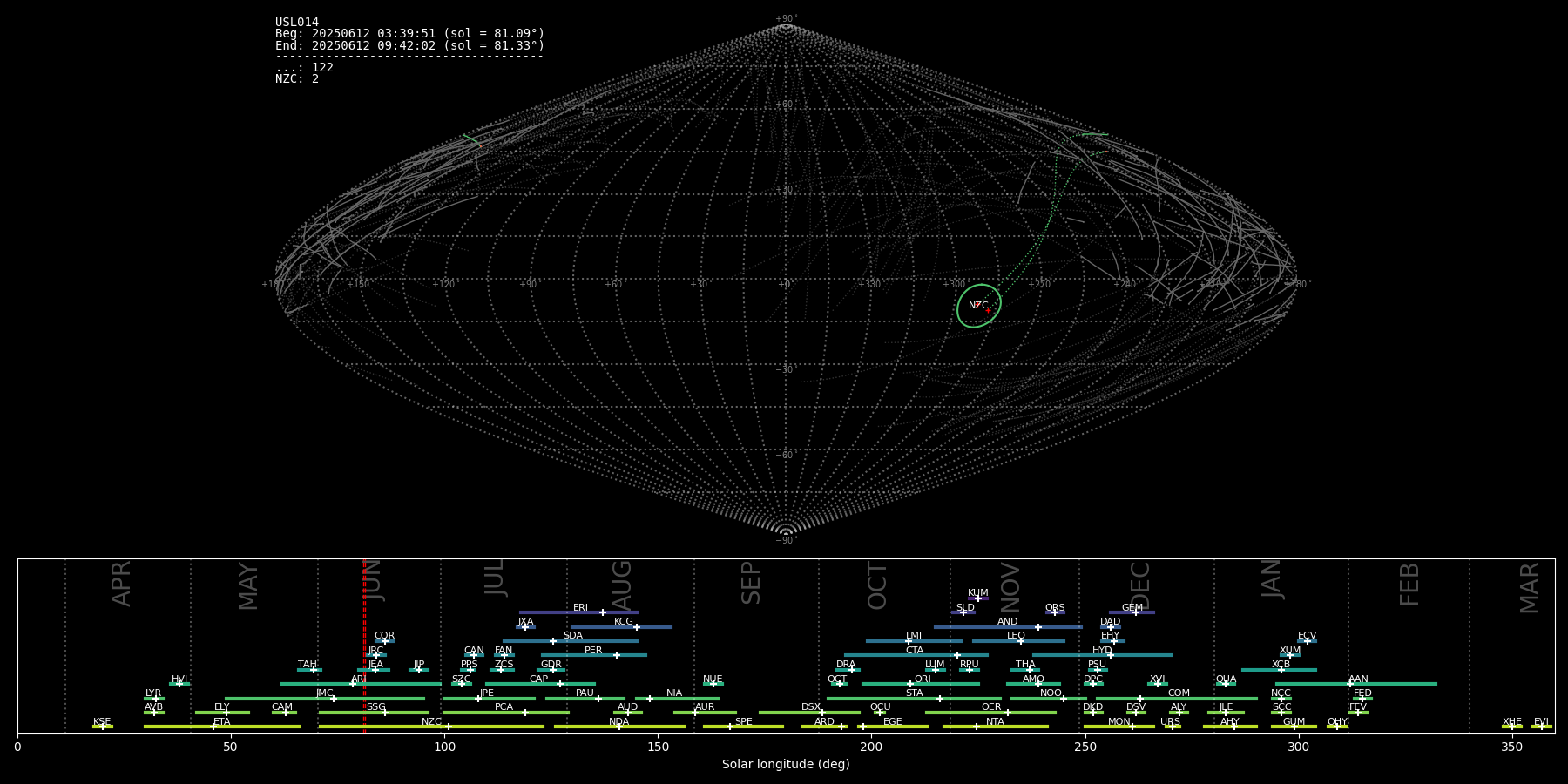Click the KCG shower bar
1568x784 pixels.
pos(621,627)
